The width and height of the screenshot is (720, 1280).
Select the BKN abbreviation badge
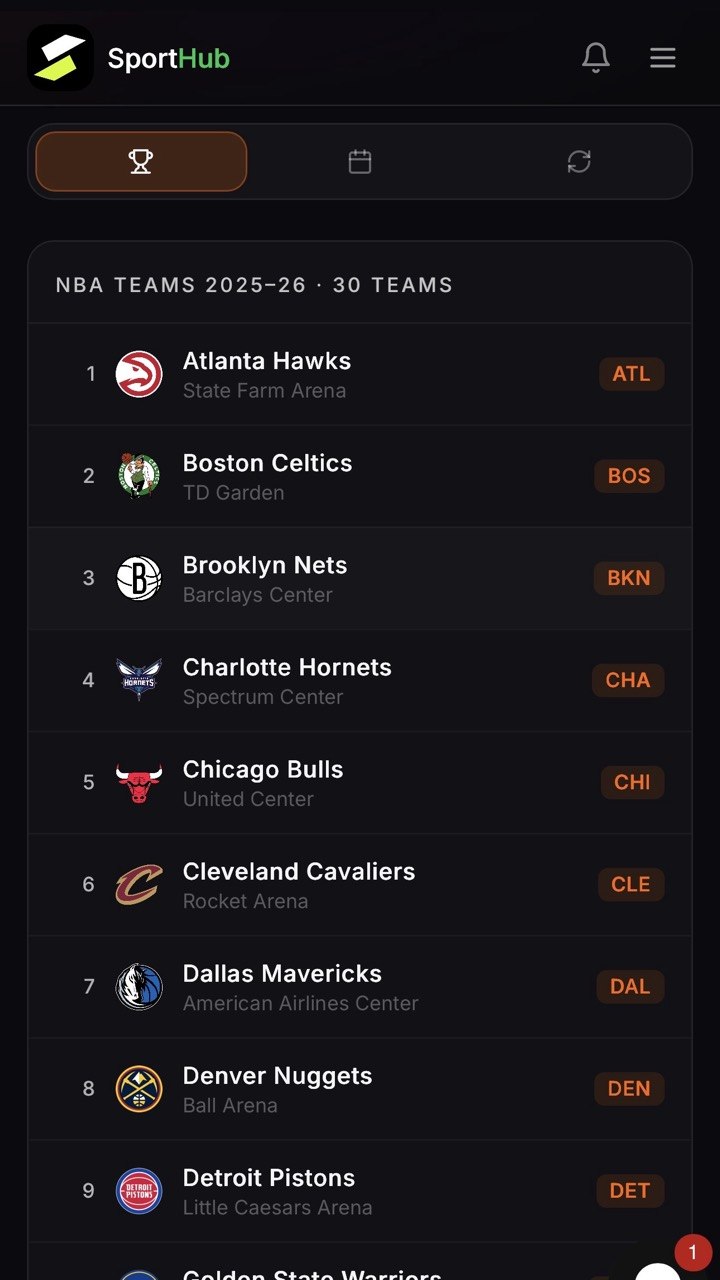[629, 578]
